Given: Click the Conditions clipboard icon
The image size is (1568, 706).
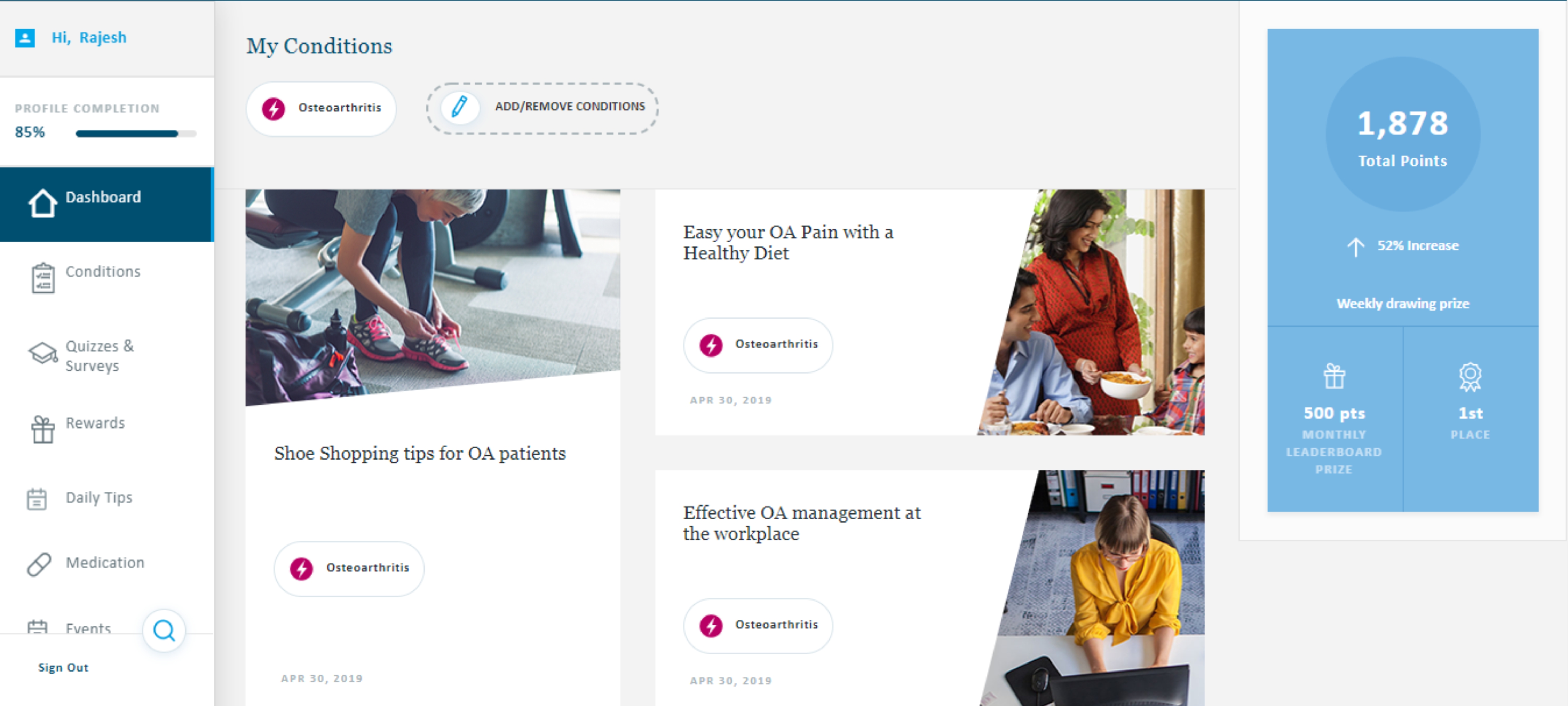Looking at the screenshot, I should click(42, 278).
